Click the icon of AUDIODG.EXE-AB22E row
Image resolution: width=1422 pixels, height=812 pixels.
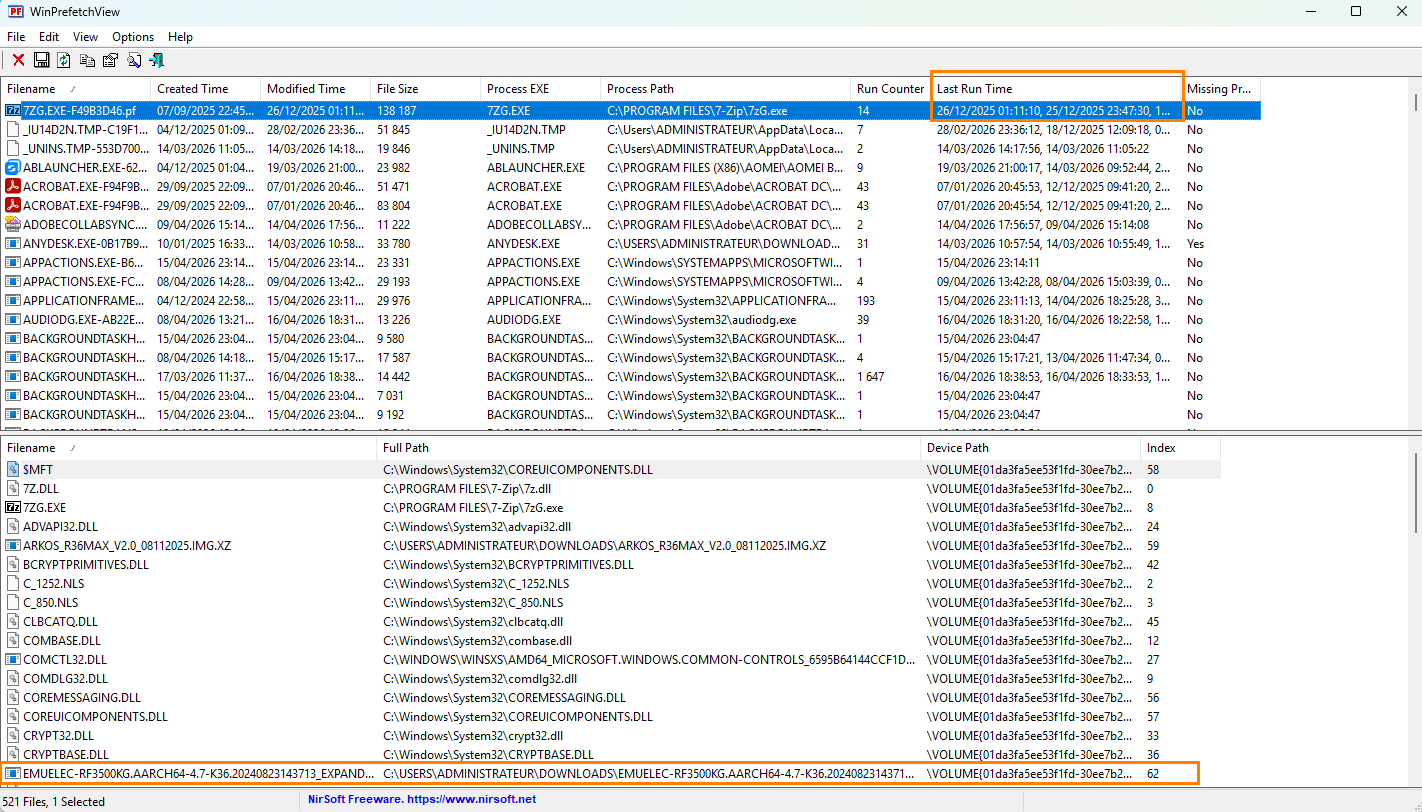[x=13, y=320]
